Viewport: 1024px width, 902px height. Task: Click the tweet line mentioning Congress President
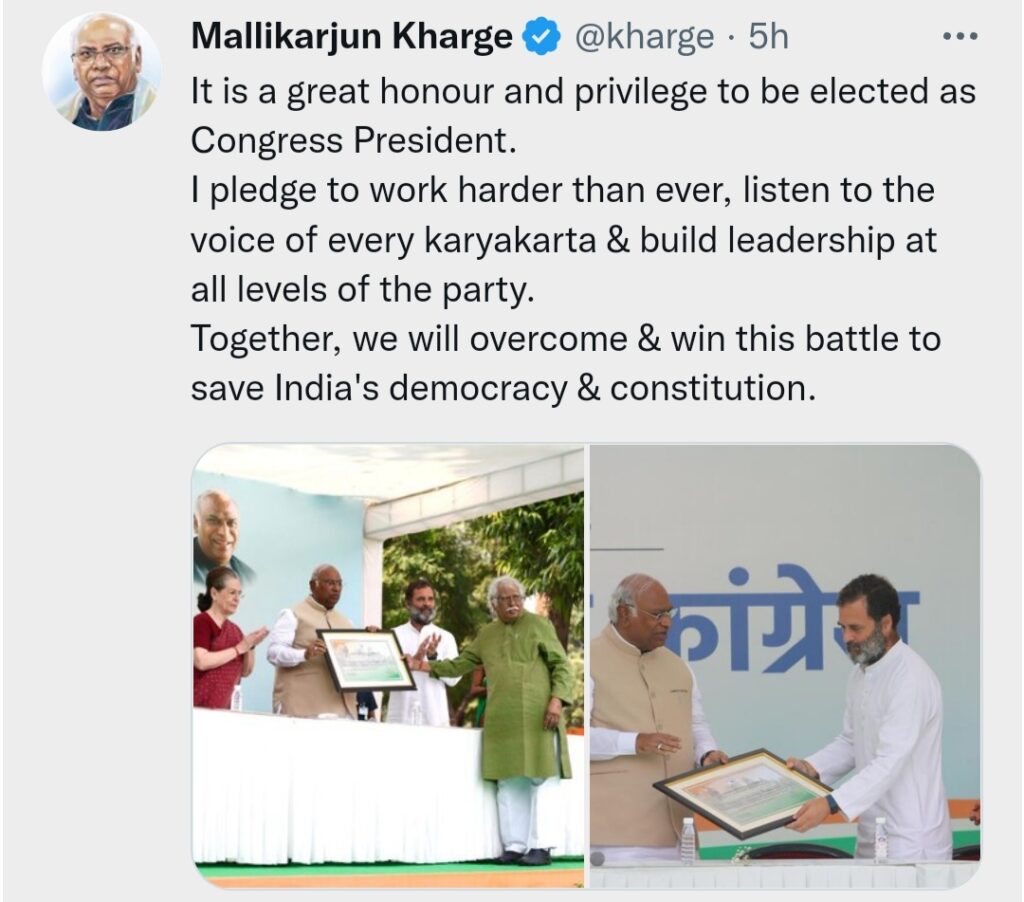point(353,140)
